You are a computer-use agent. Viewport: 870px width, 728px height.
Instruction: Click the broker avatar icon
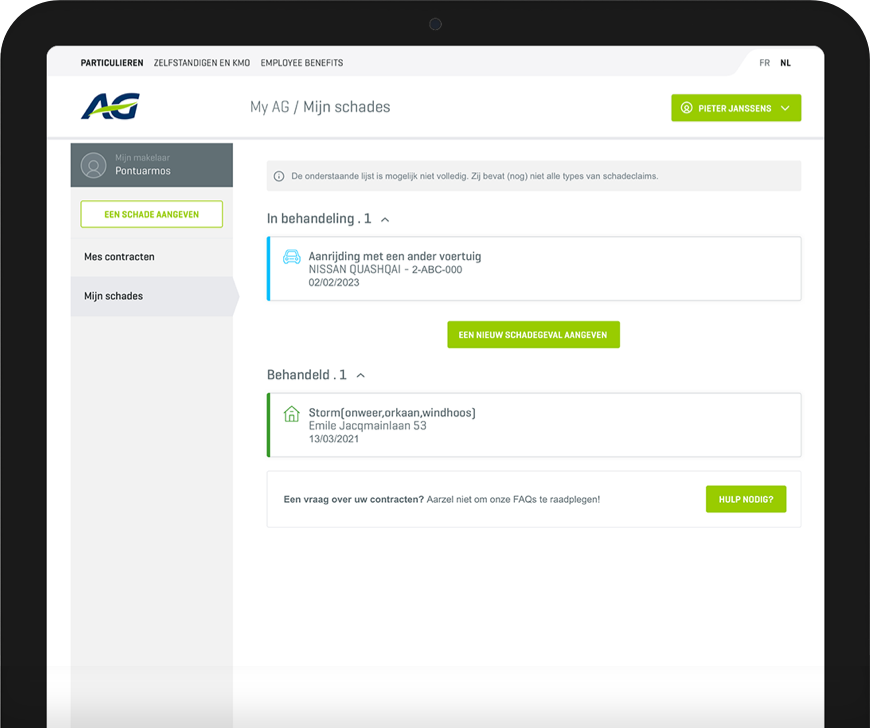pos(93,165)
